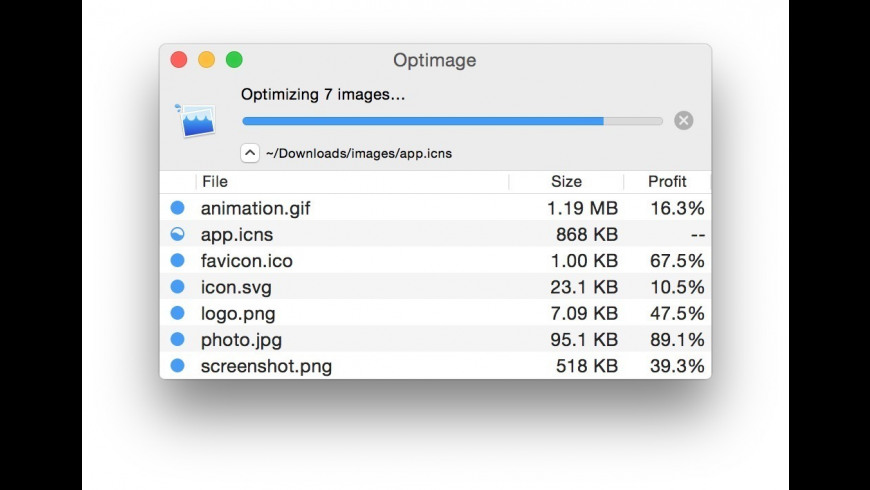Viewport: 870px width, 490px height.
Task: Click the status dot beside animation.gif
Action: 178,208
